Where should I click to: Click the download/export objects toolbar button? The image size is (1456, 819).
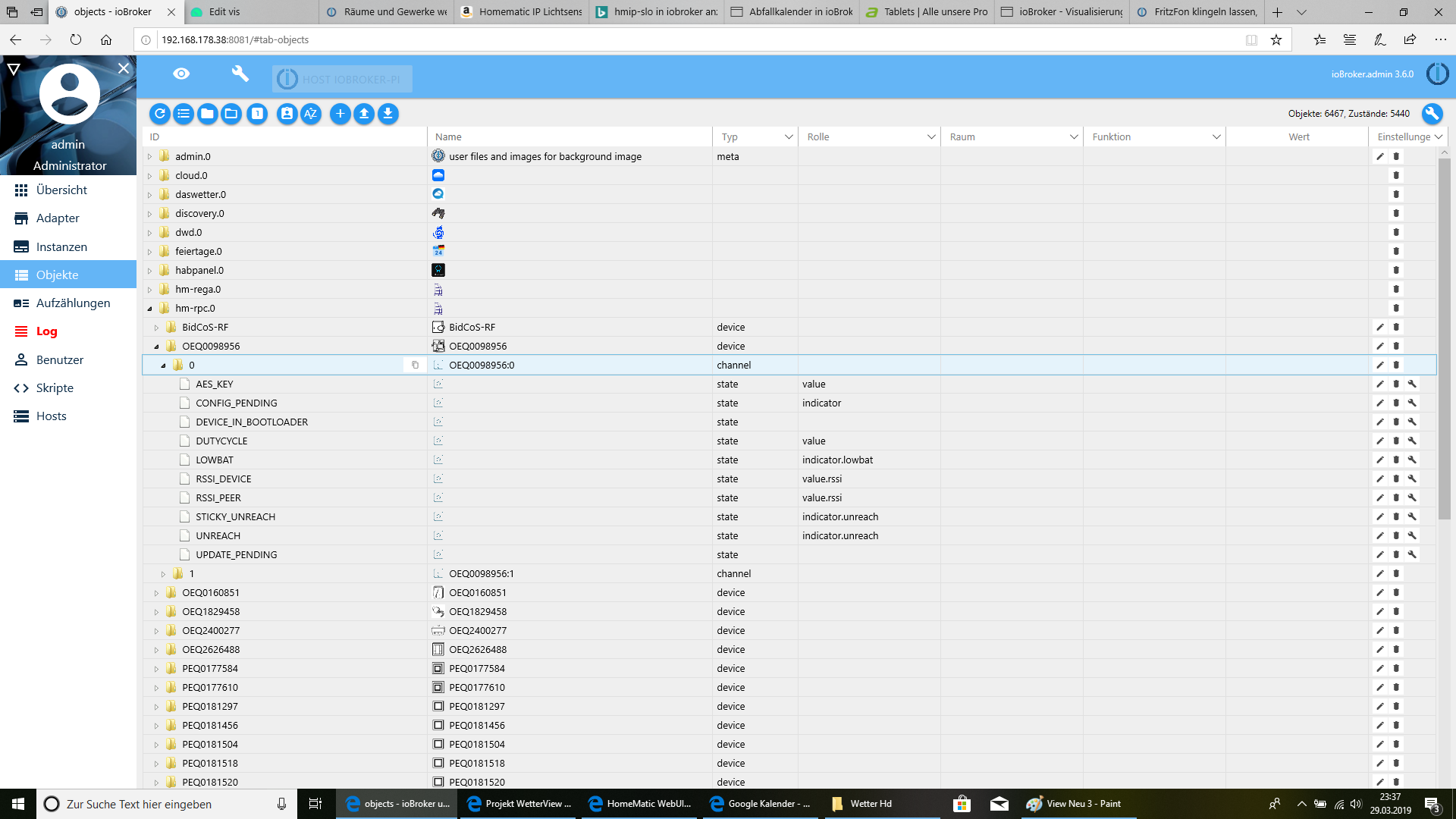[388, 114]
